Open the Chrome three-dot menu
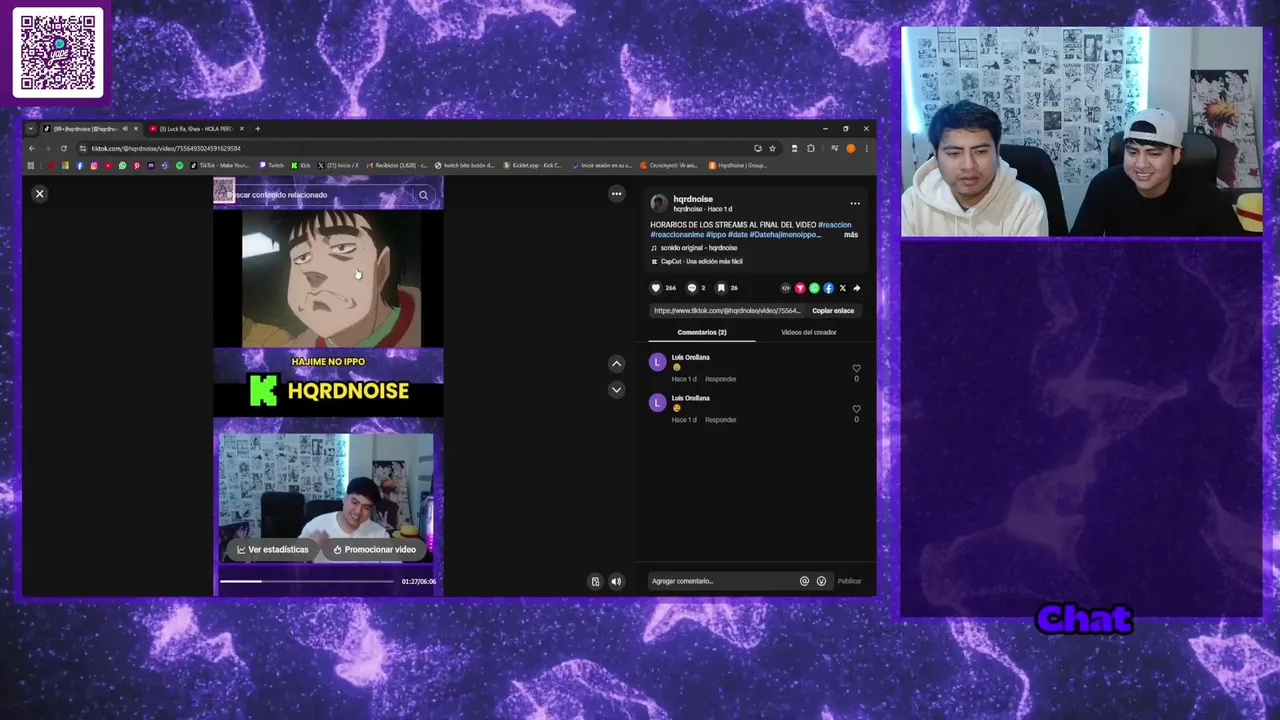Screen dimensions: 1280x720 click(x=866, y=149)
